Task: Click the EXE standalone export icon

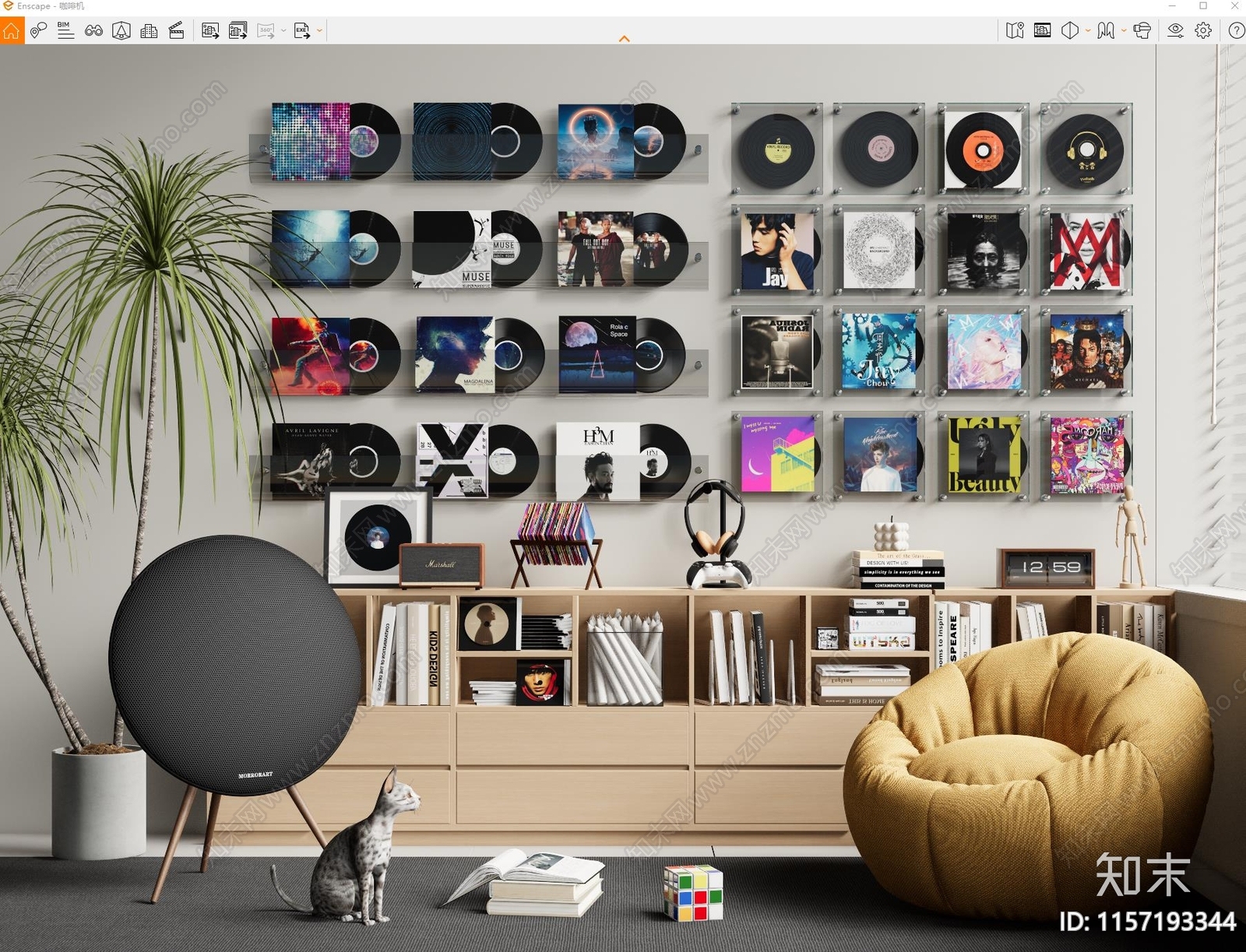Action: point(301,30)
